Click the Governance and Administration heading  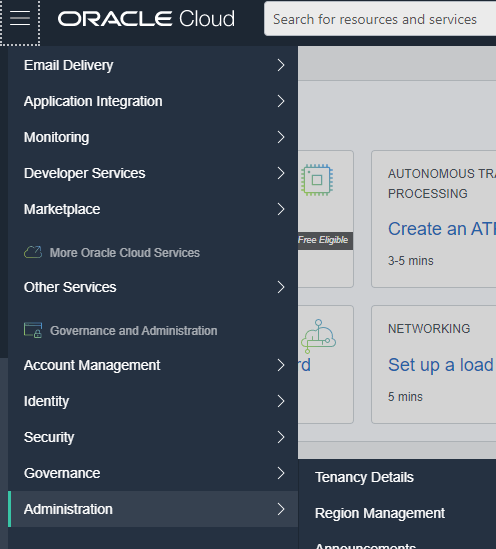tap(133, 331)
